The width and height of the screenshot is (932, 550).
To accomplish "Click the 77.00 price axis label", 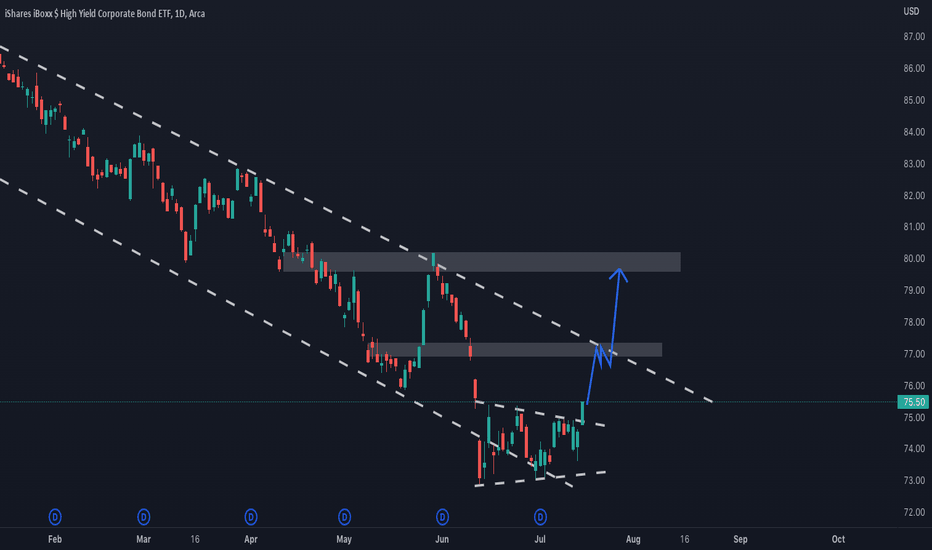I will (x=914, y=354).
